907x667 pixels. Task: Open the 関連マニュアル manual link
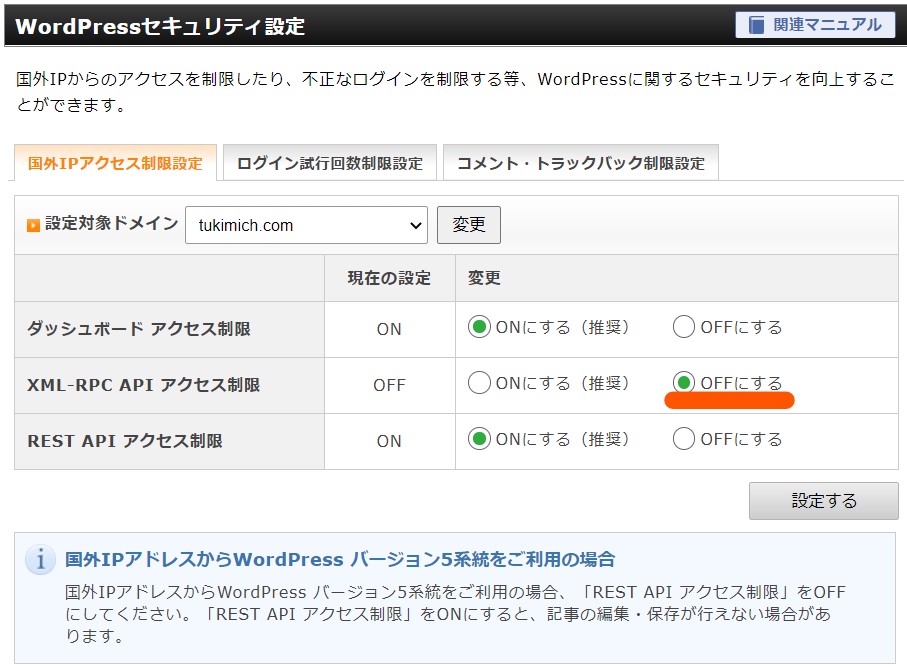coord(815,25)
